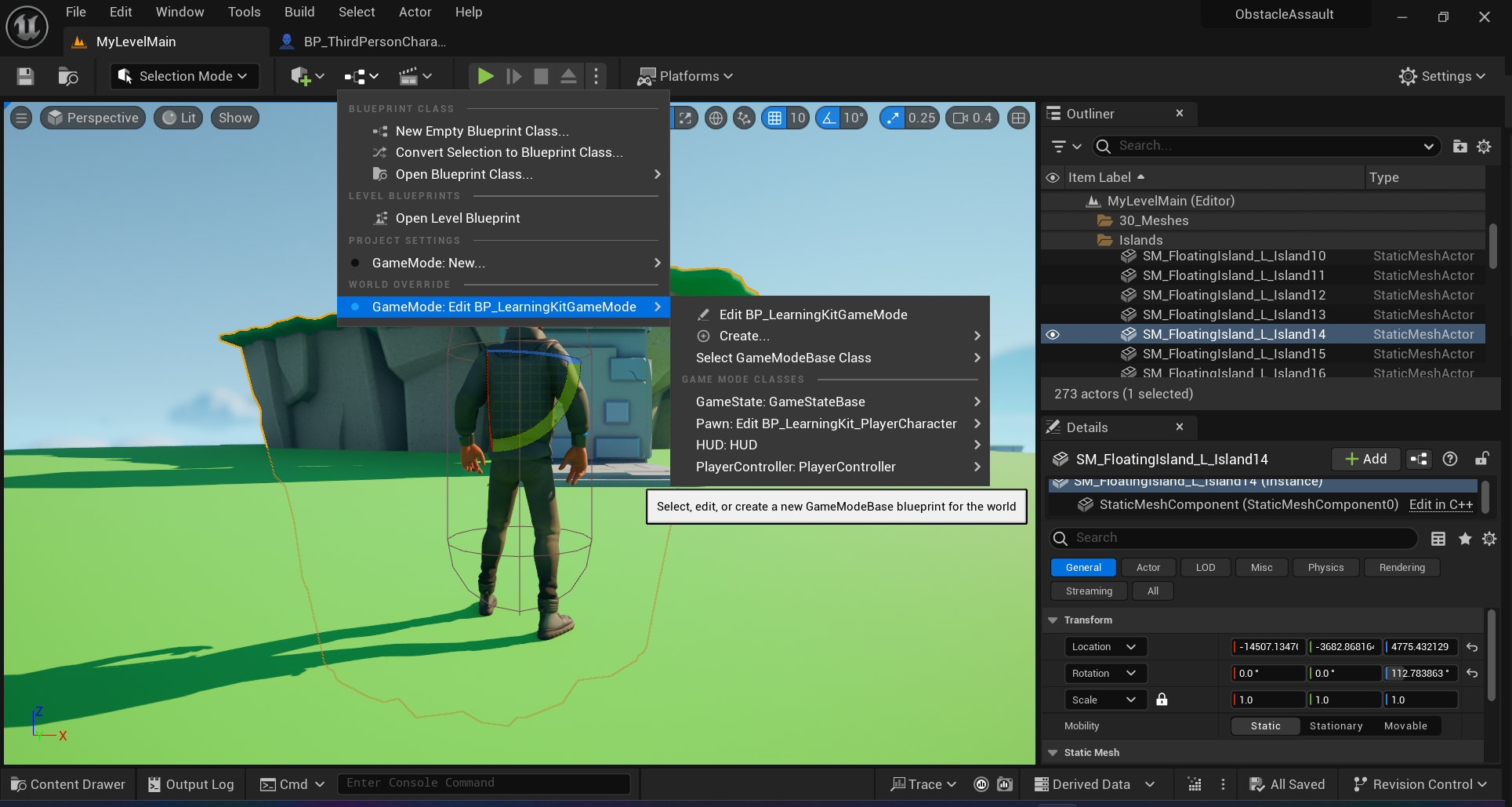Select the LOD filter in Details
Viewport: 1512px width, 807px height.
pos(1206,567)
